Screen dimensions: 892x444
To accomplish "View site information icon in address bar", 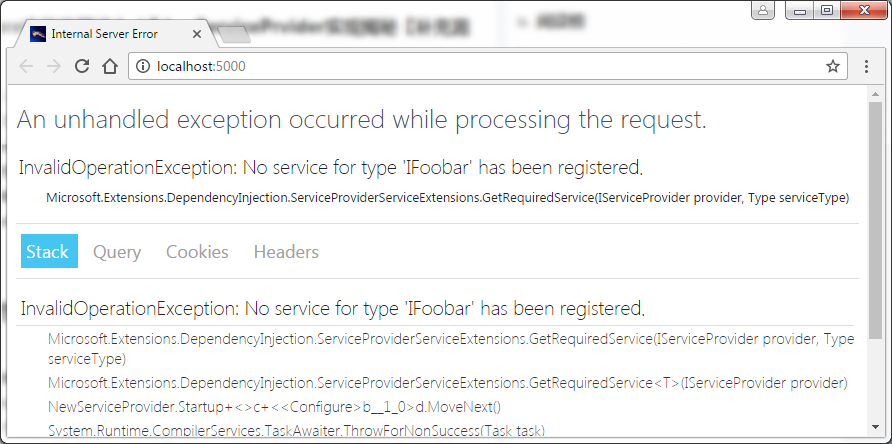I will point(142,67).
